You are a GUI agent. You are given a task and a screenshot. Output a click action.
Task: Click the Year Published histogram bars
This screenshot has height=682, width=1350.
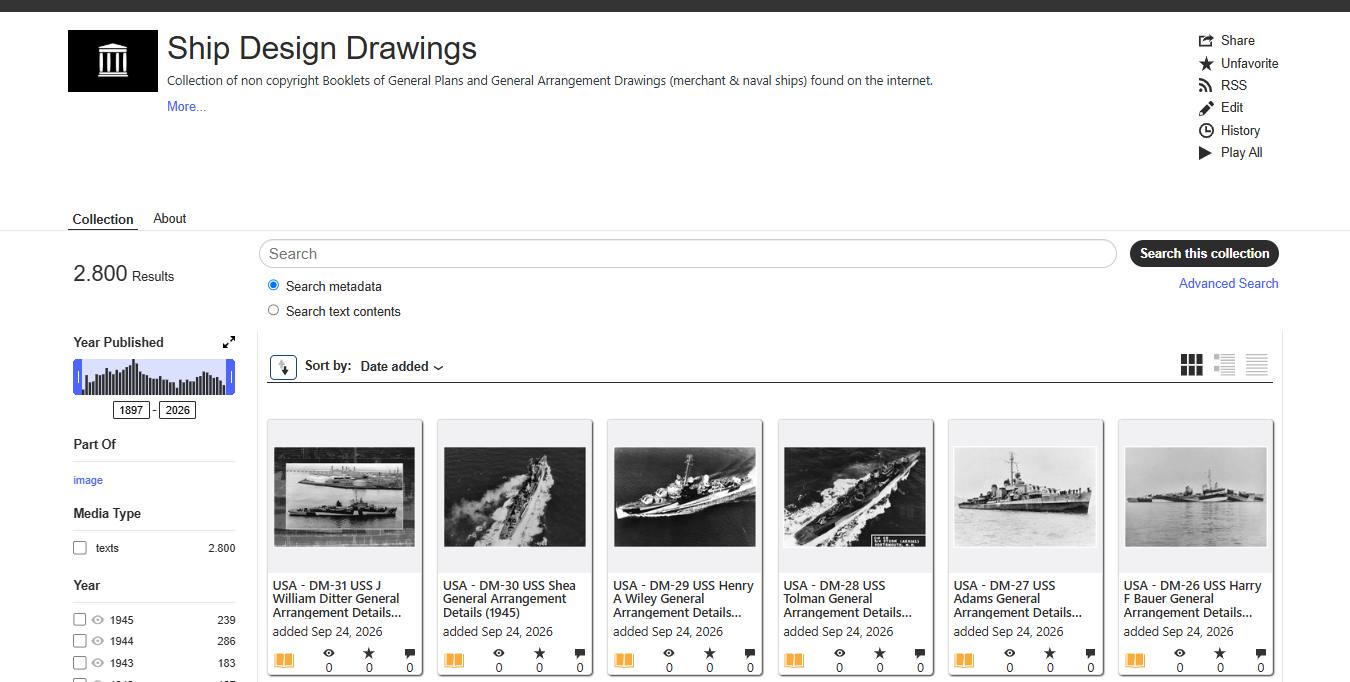tap(154, 377)
